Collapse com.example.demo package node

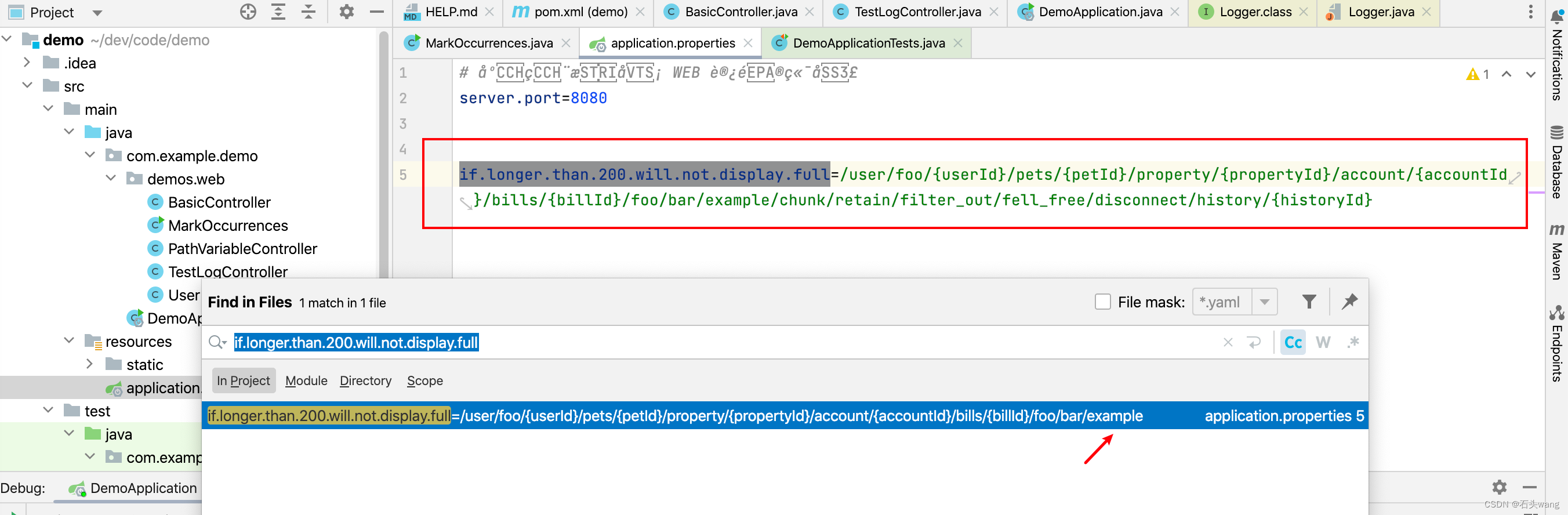coord(90,155)
